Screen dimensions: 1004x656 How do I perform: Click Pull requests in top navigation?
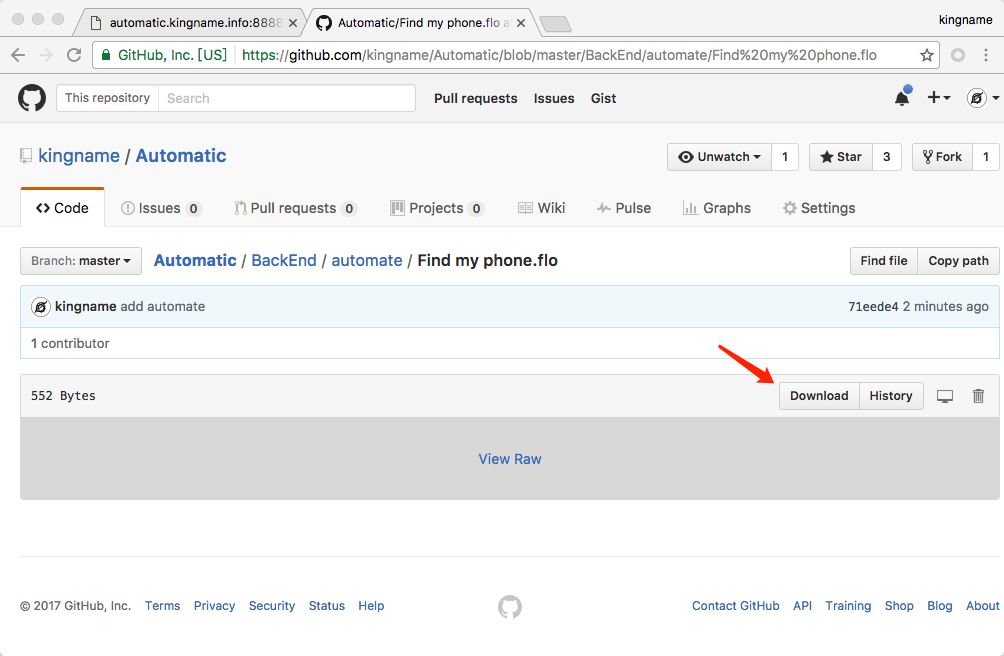tap(476, 99)
